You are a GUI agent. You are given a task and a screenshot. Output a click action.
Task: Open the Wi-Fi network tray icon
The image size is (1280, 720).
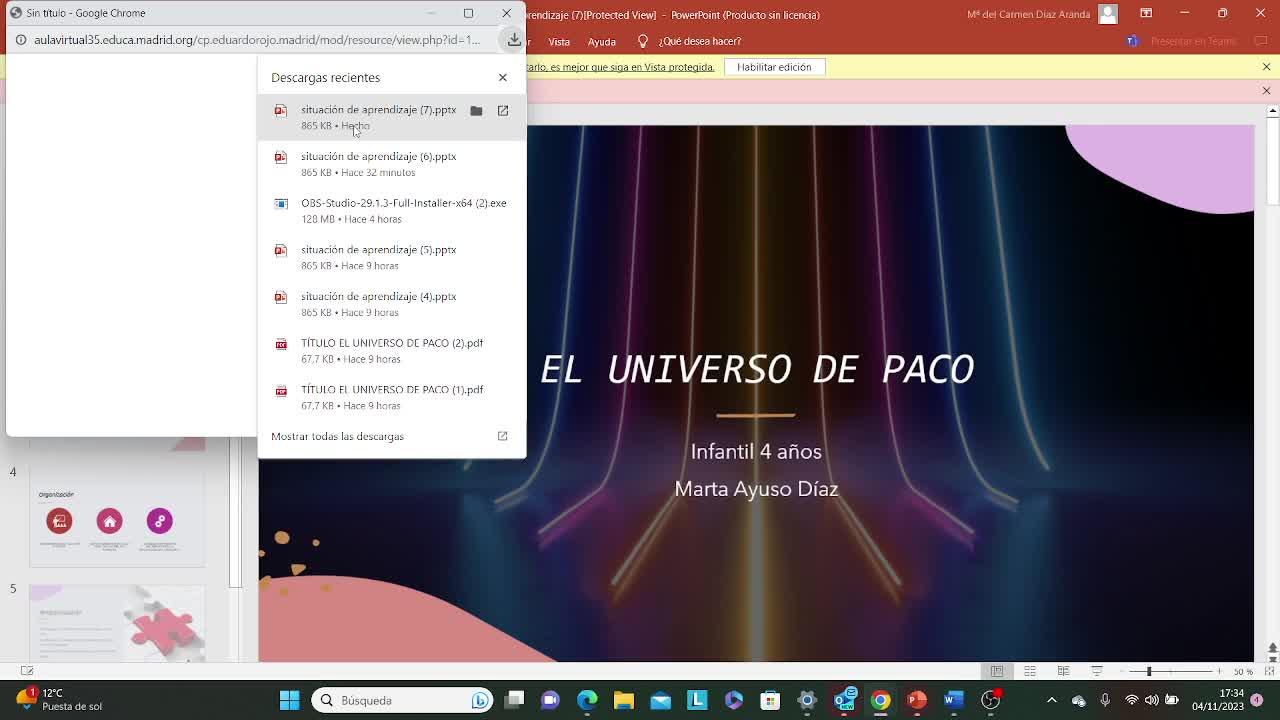coord(1132,700)
